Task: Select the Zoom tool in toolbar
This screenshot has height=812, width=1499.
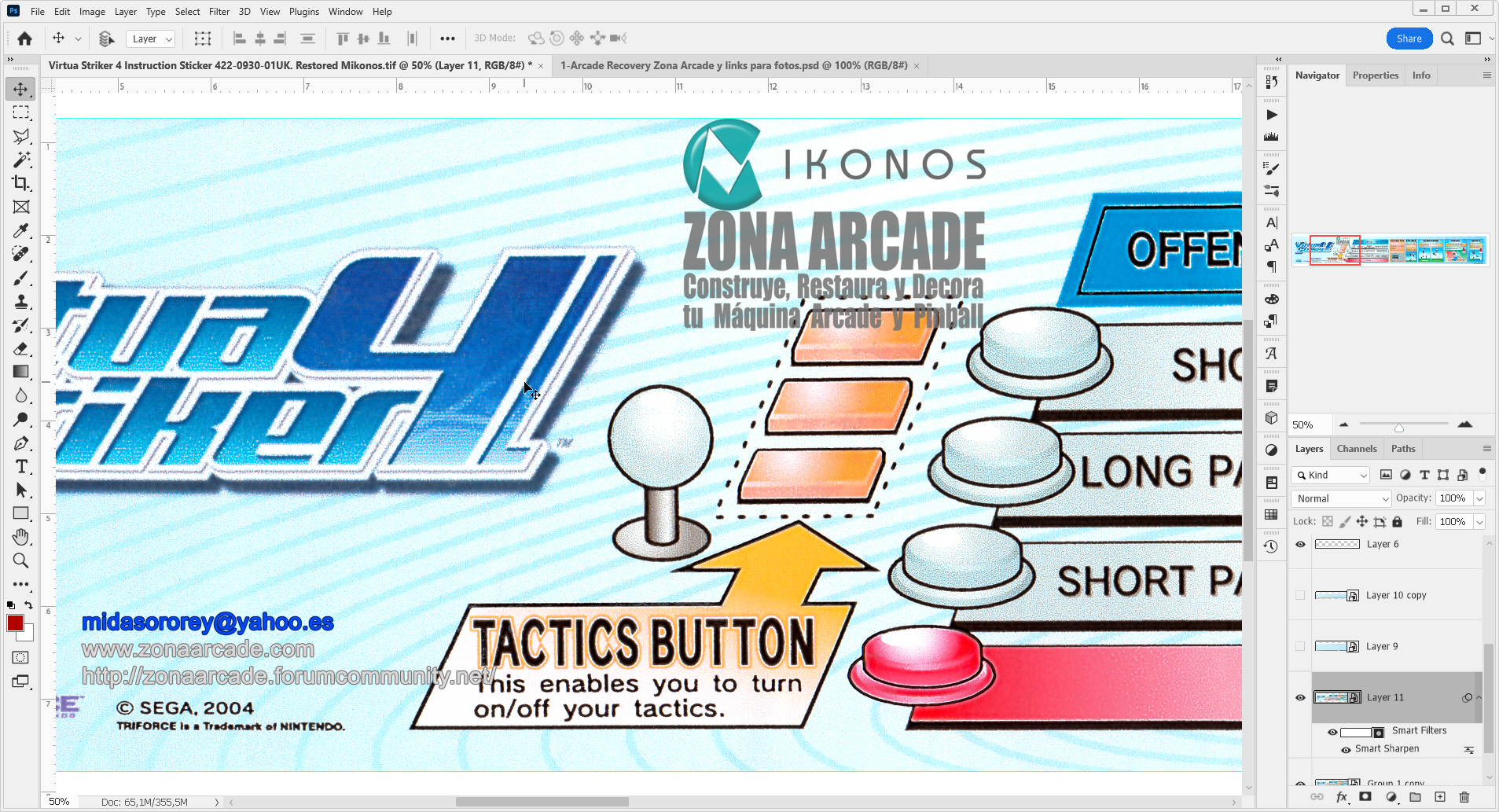Action: pos(21,560)
